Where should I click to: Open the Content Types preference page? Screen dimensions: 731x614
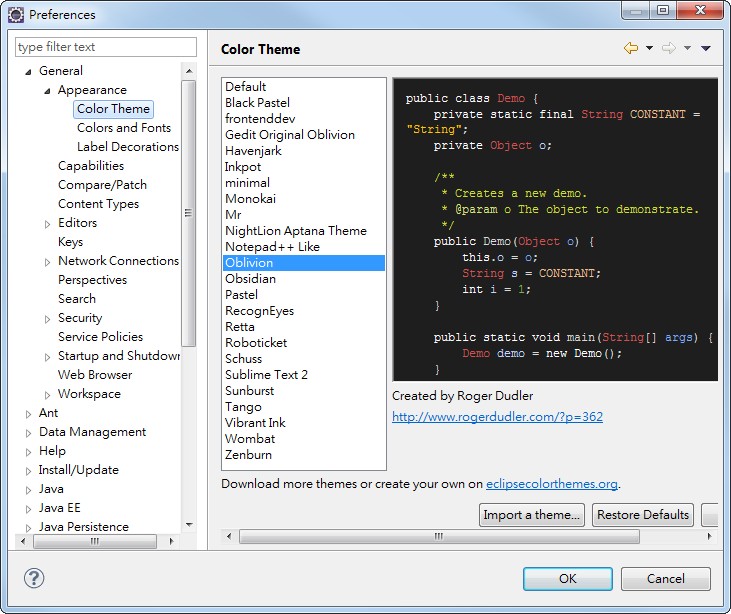pos(98,204)
